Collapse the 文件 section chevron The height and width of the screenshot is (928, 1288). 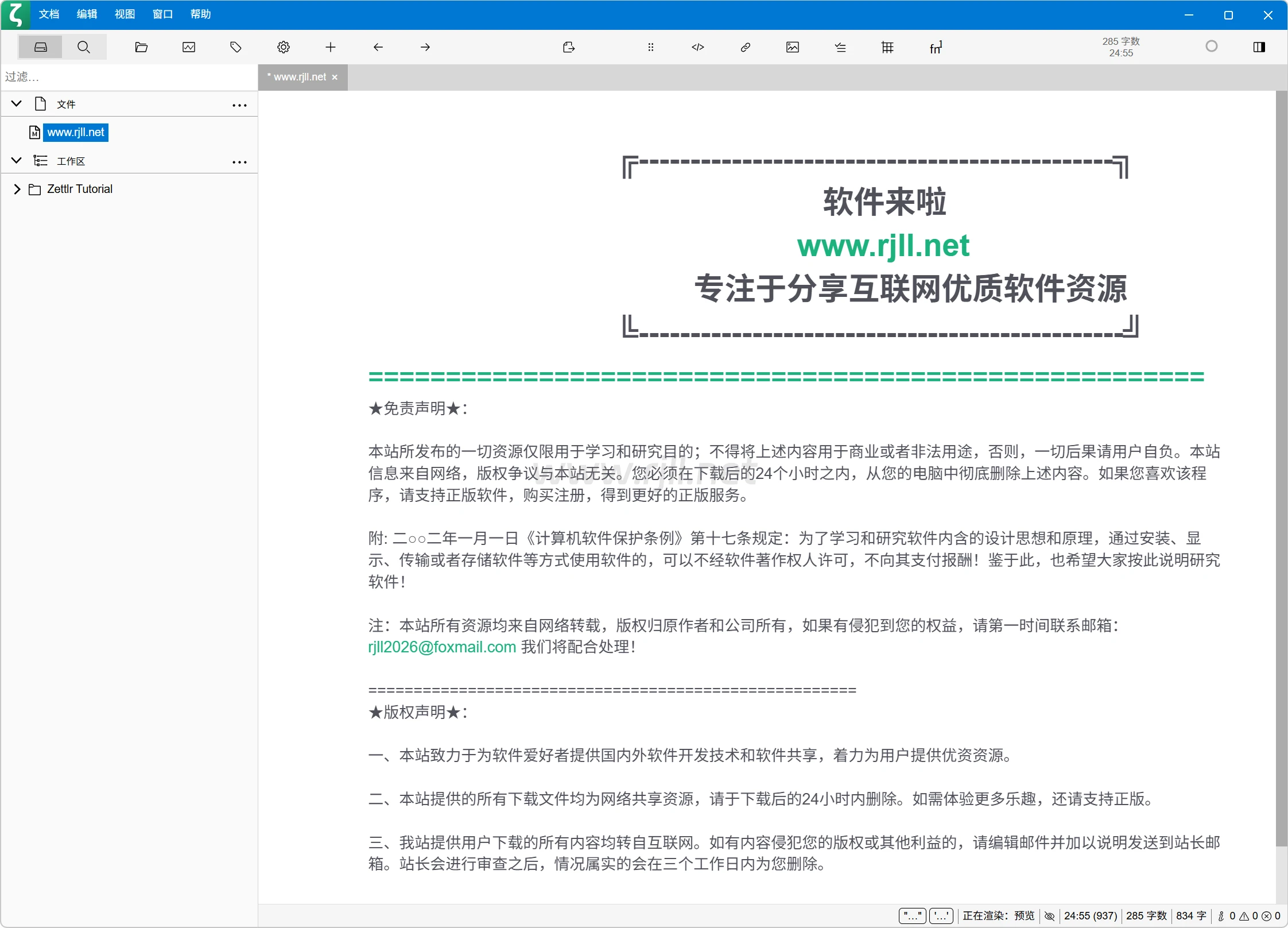coord(17,104)
